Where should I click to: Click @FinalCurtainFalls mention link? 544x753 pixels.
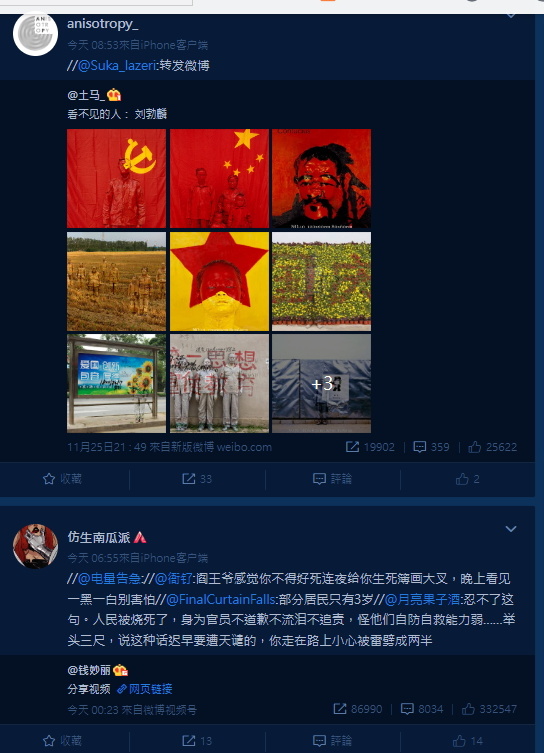221,599
